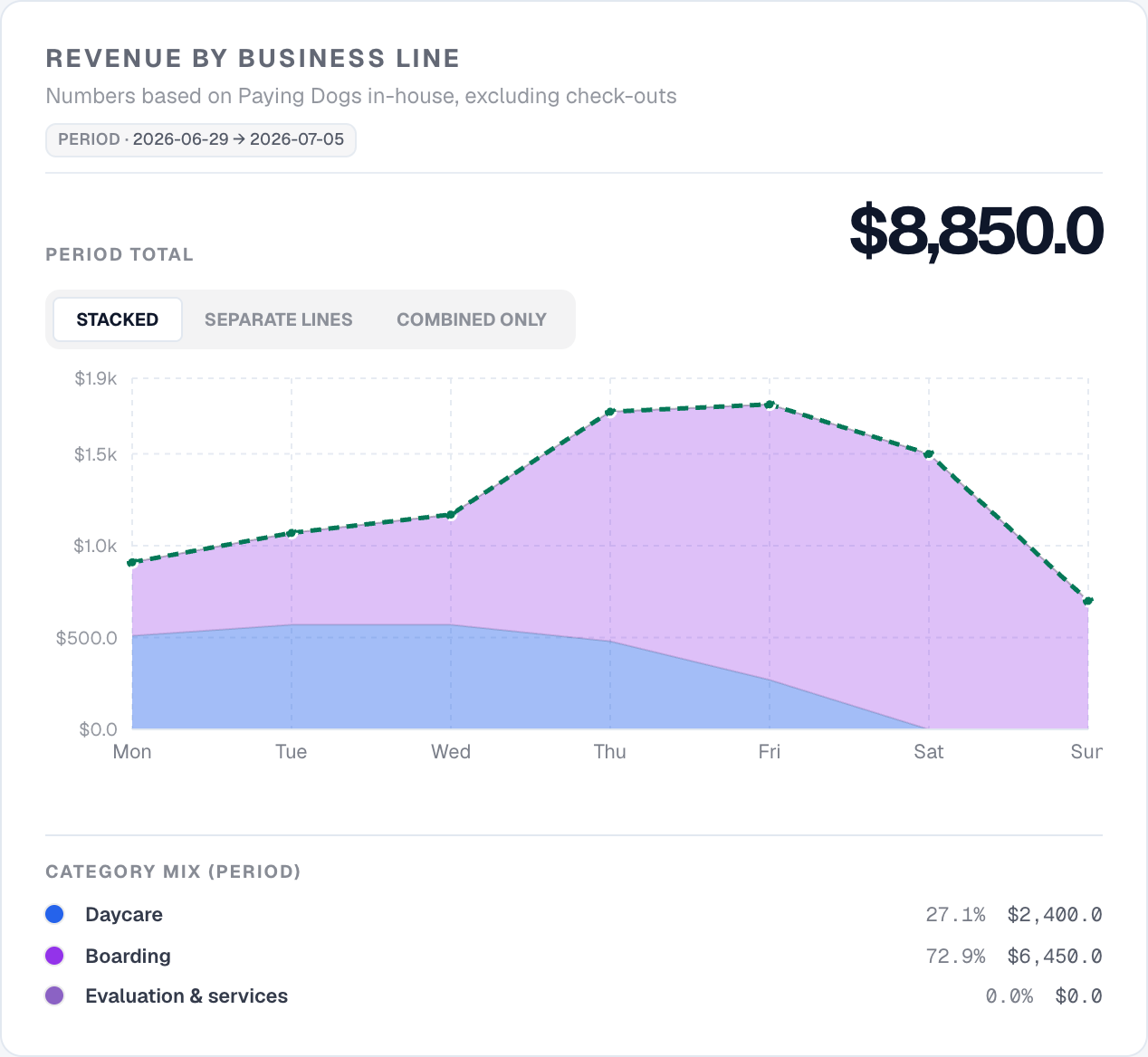Click the Mon x-axis label

132,752
